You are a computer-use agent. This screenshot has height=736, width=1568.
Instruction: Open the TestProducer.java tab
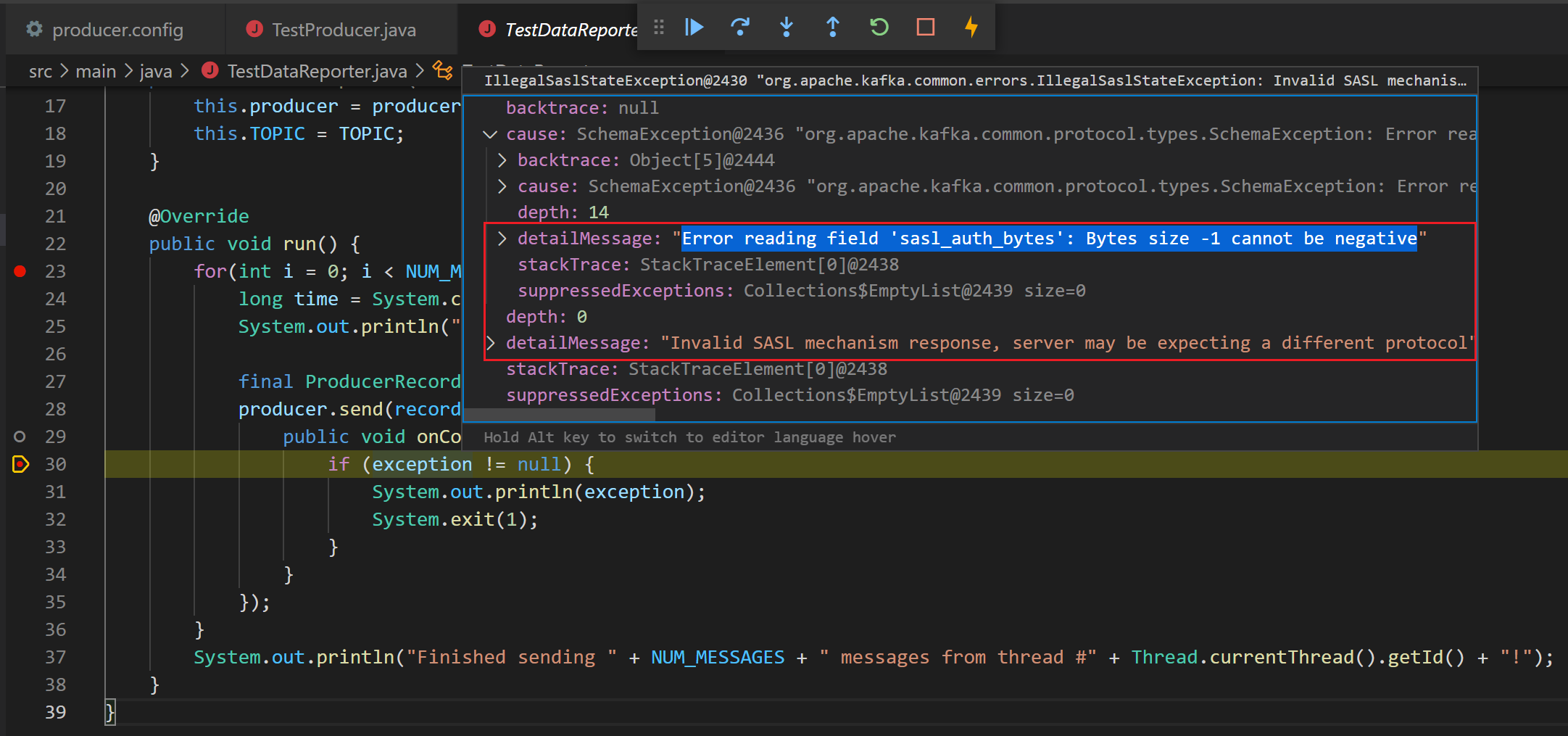point(343,30)
